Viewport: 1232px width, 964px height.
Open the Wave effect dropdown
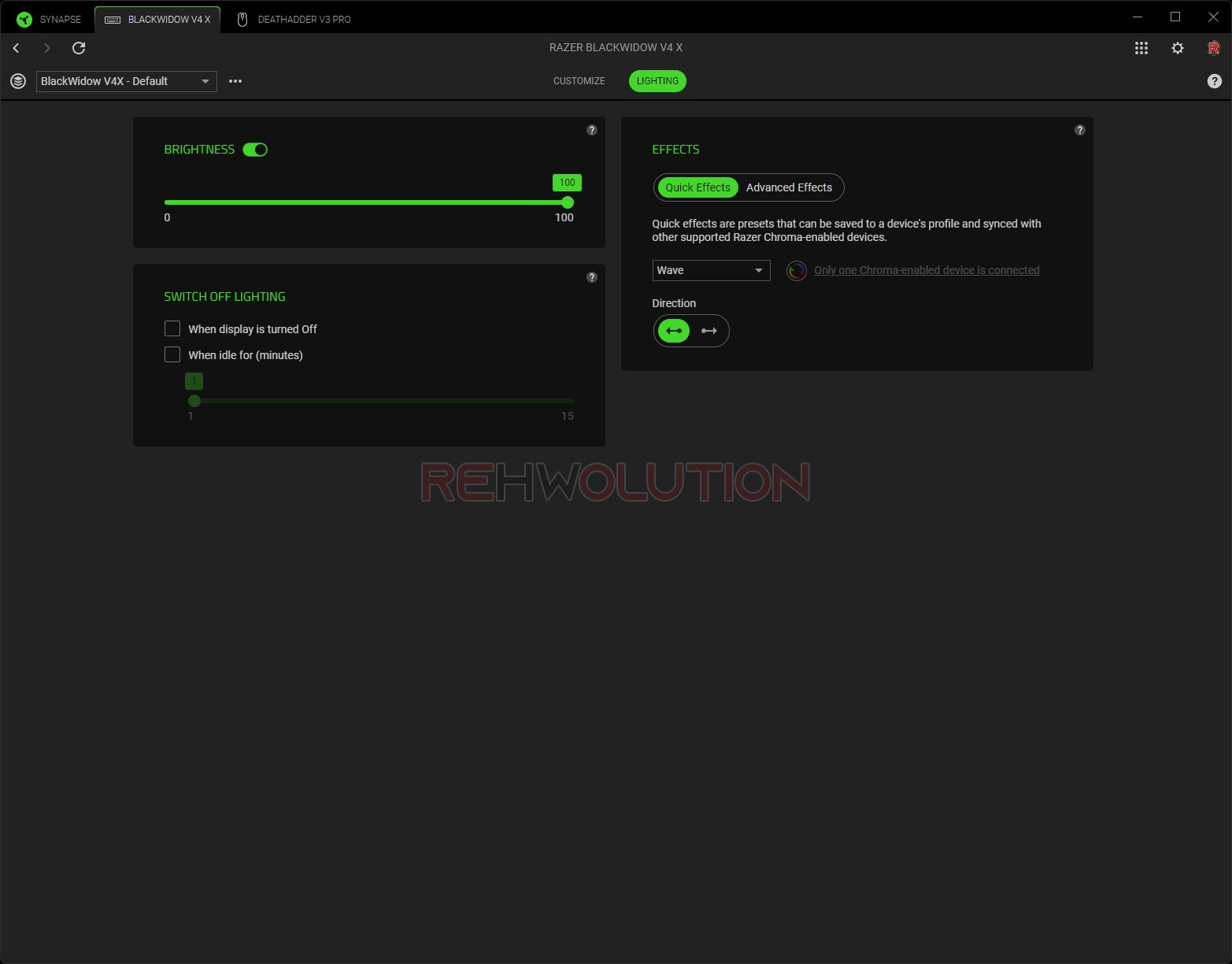(710, 270)
